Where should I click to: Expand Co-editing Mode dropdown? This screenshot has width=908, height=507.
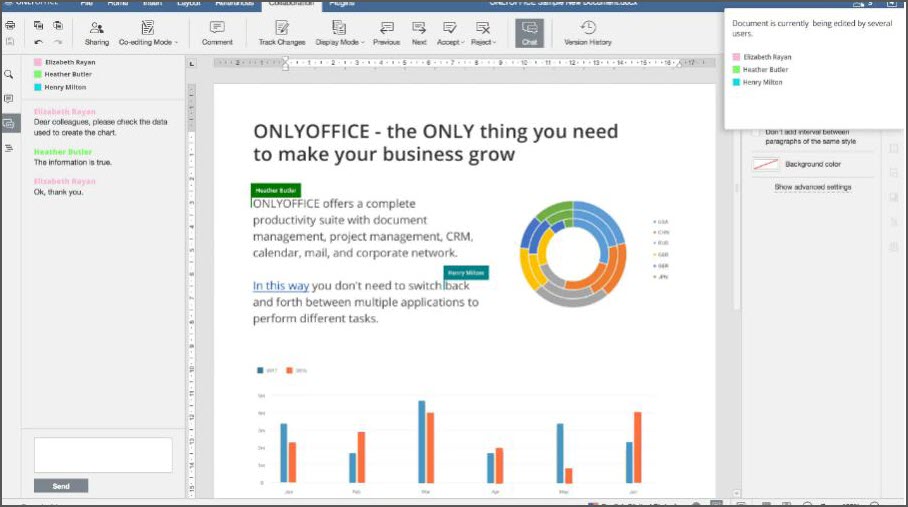[x=148, y=32]
